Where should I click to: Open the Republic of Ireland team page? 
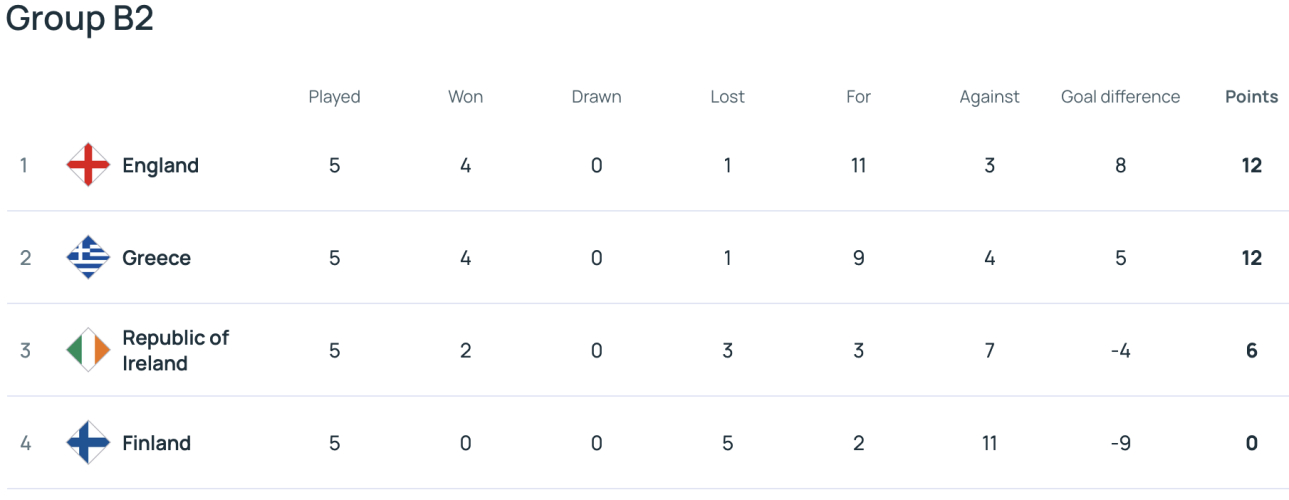click(x=175, y=350)
